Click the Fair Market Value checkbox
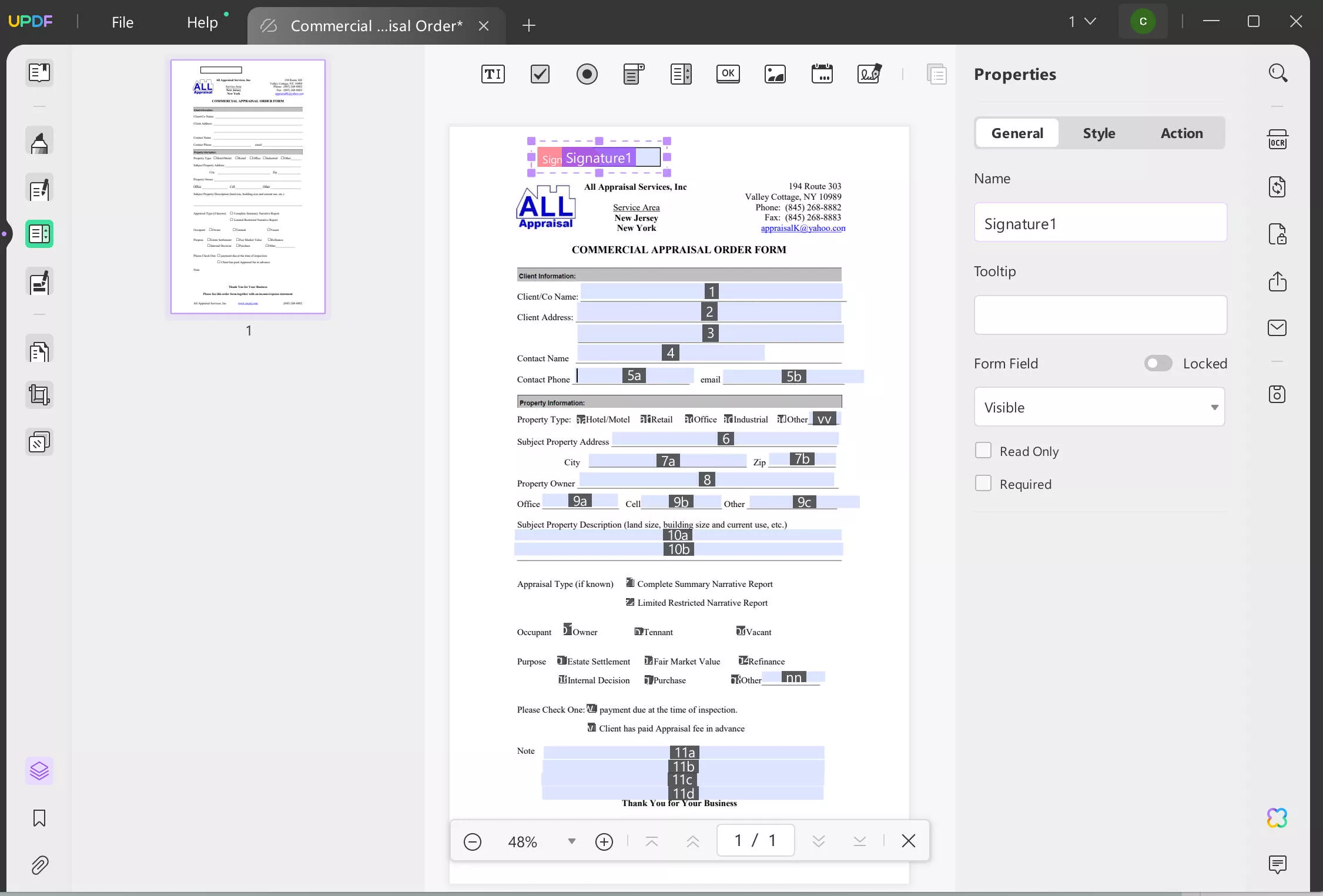The image size is (1323, 896). (x=648, y=660)
